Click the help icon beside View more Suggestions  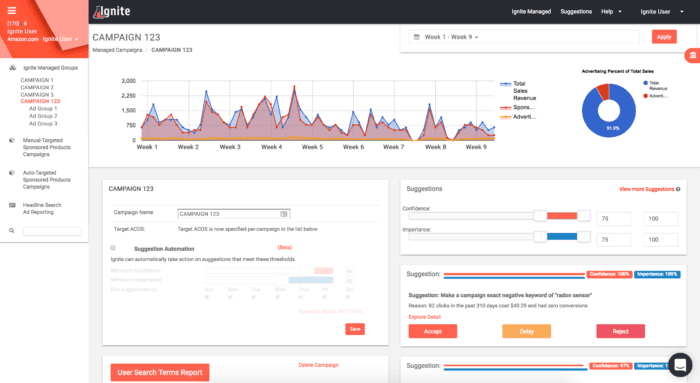678,189
